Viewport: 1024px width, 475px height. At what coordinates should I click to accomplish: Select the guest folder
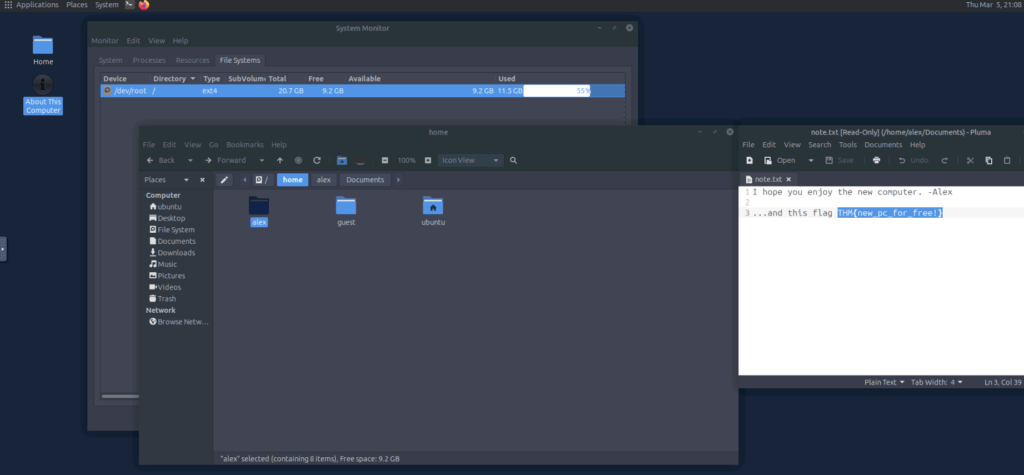346,209
